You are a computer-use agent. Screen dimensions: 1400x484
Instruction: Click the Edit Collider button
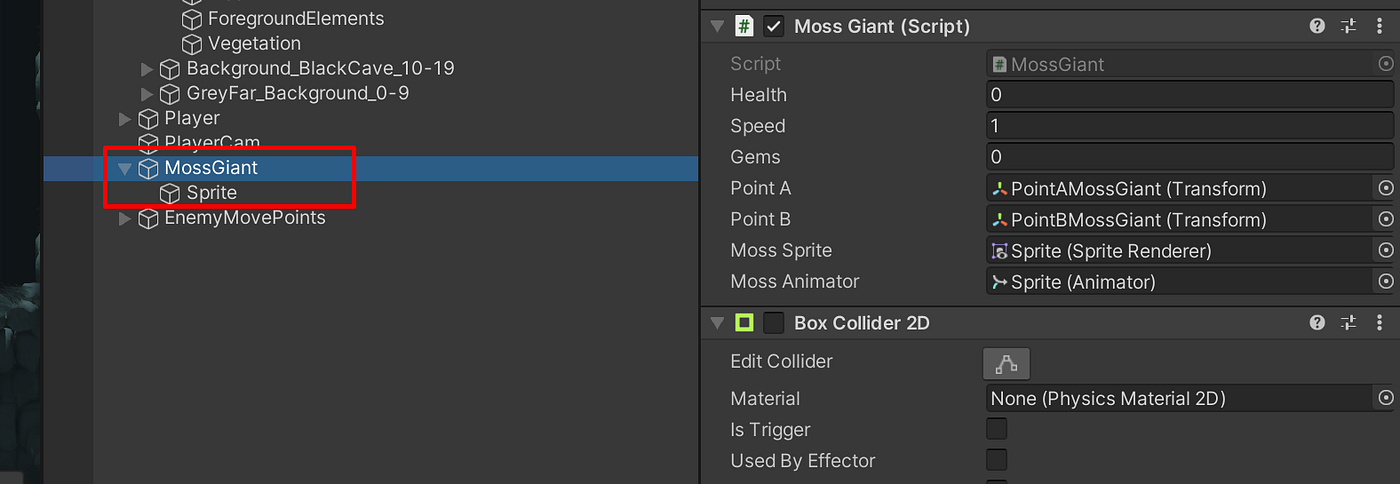[1006, 364]
